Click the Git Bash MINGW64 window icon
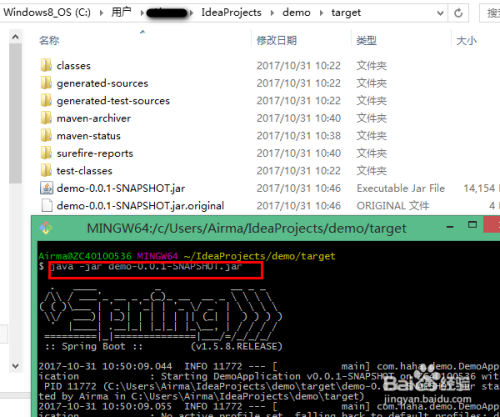 tap(46, 228)
